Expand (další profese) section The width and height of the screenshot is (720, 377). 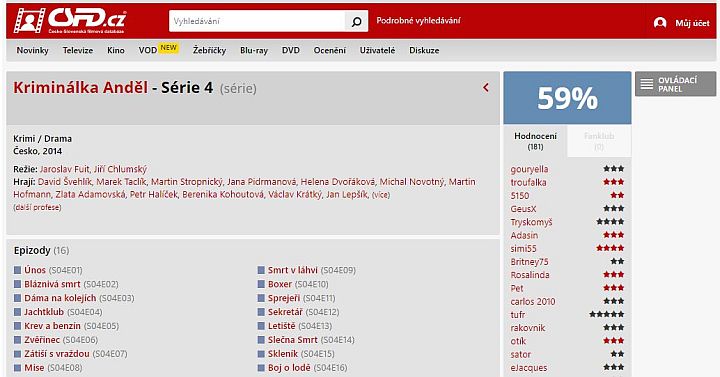[37, 208]
